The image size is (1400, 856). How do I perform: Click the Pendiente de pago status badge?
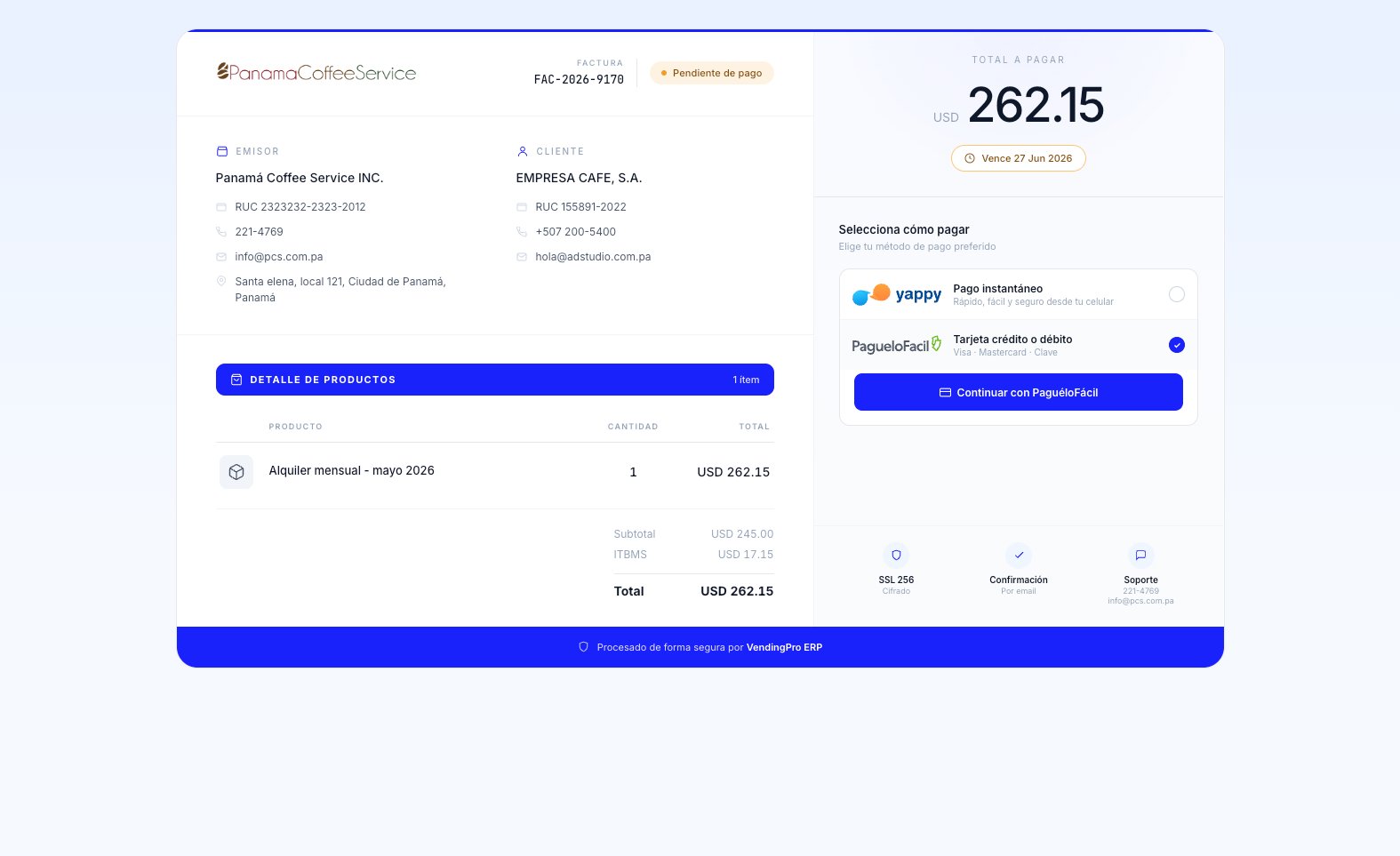coord(712,73)
